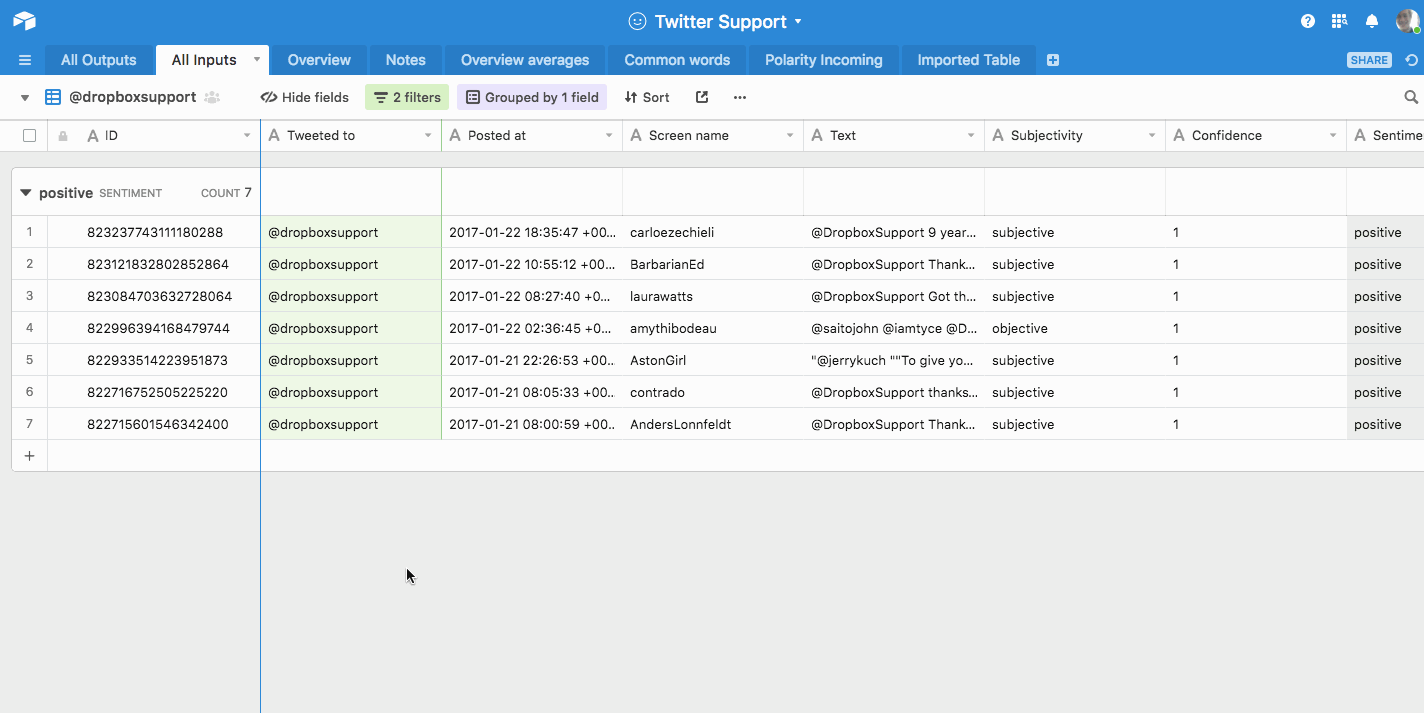The height and width of the screenshot is (713, 1424).
Task: Open the revision history icon
Action: click(1411, 60)
